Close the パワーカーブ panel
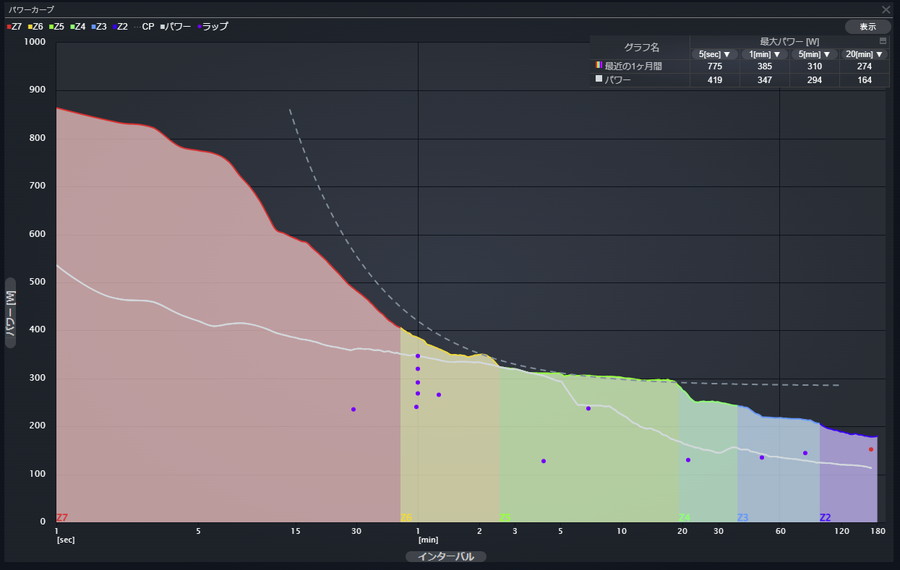The width and height of the screenshot is (900, 570). (885, 9)
